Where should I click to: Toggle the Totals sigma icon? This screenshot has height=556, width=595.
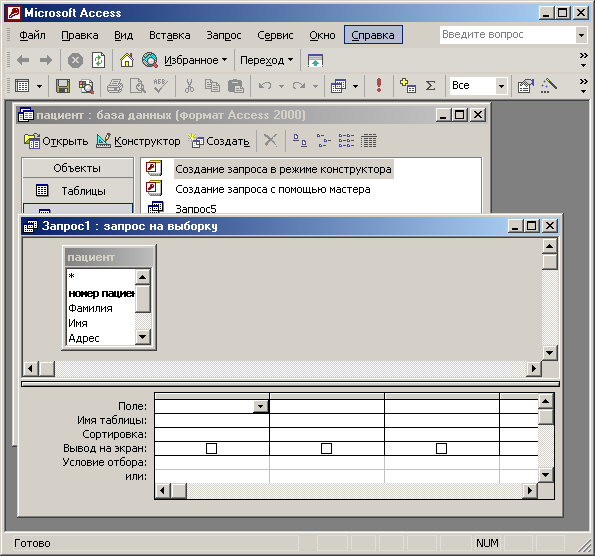431,86
